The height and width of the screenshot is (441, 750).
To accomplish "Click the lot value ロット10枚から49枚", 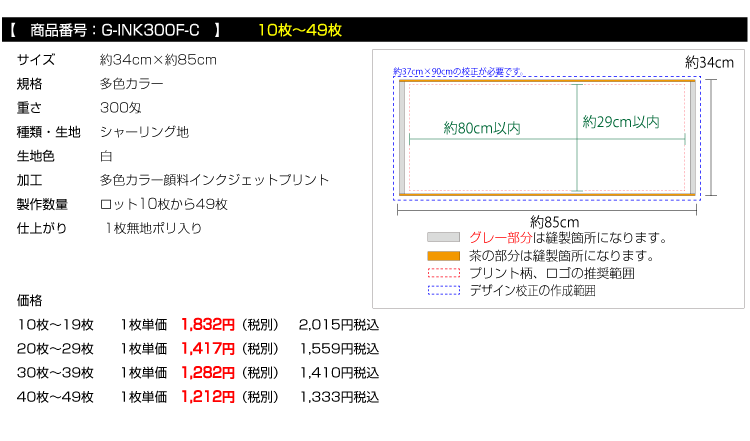I will 164,204.
